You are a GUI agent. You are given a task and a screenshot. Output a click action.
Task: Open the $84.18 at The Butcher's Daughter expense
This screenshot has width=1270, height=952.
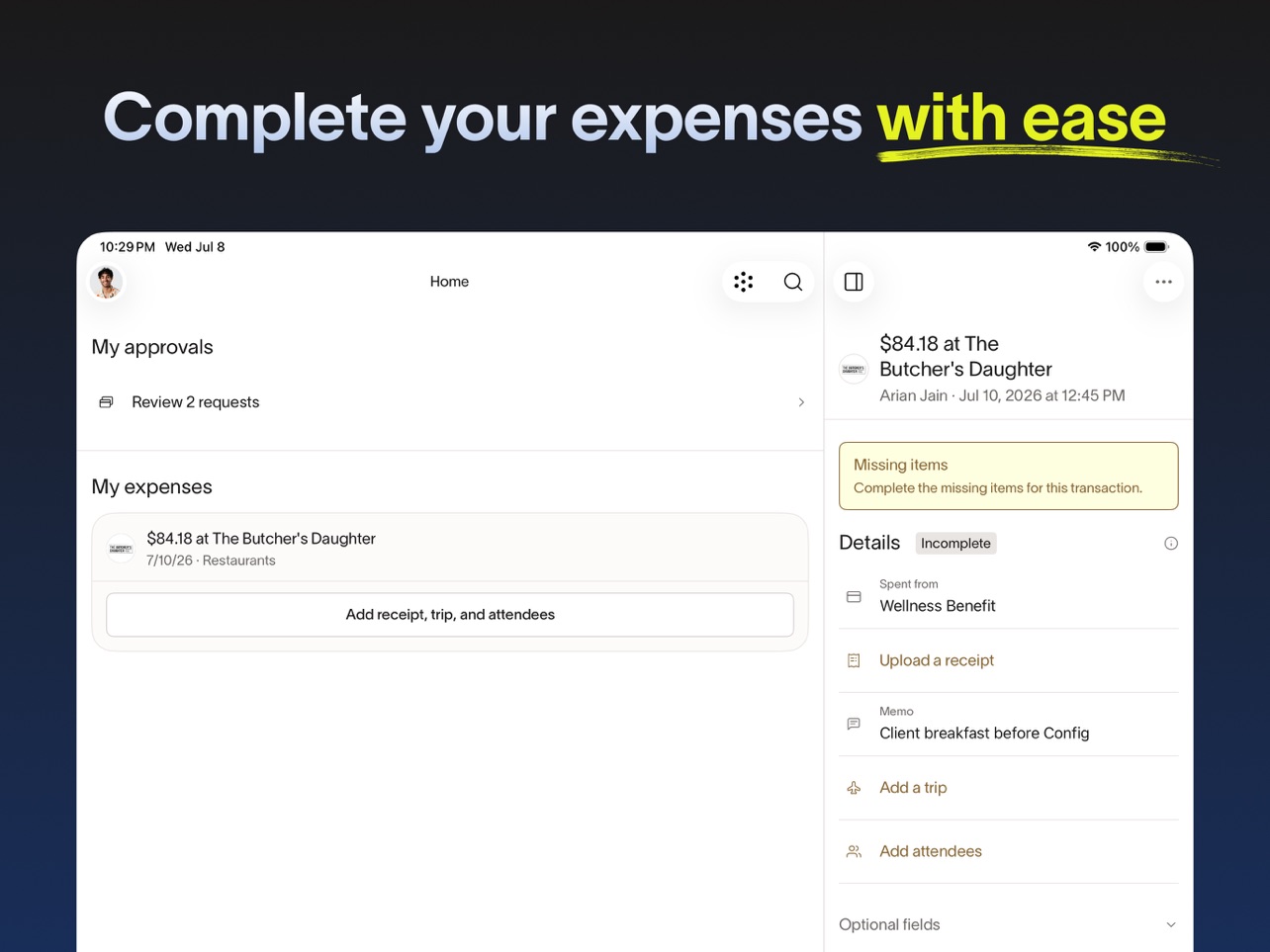pyautogui.click(x=450, y=548)
